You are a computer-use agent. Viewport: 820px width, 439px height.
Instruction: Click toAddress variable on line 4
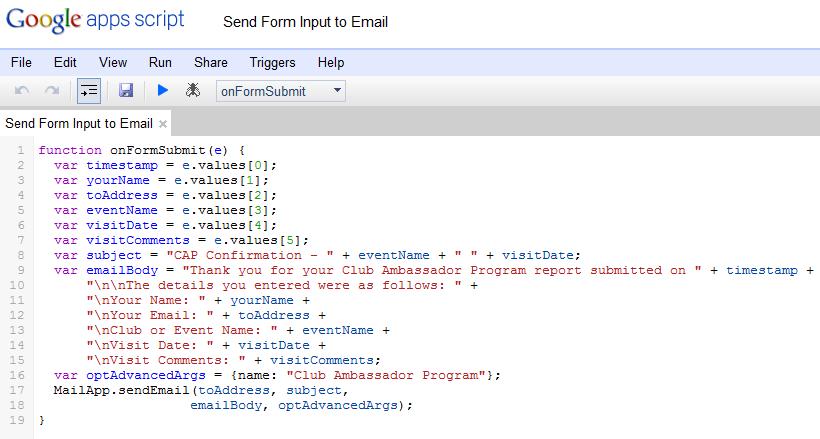122,195
